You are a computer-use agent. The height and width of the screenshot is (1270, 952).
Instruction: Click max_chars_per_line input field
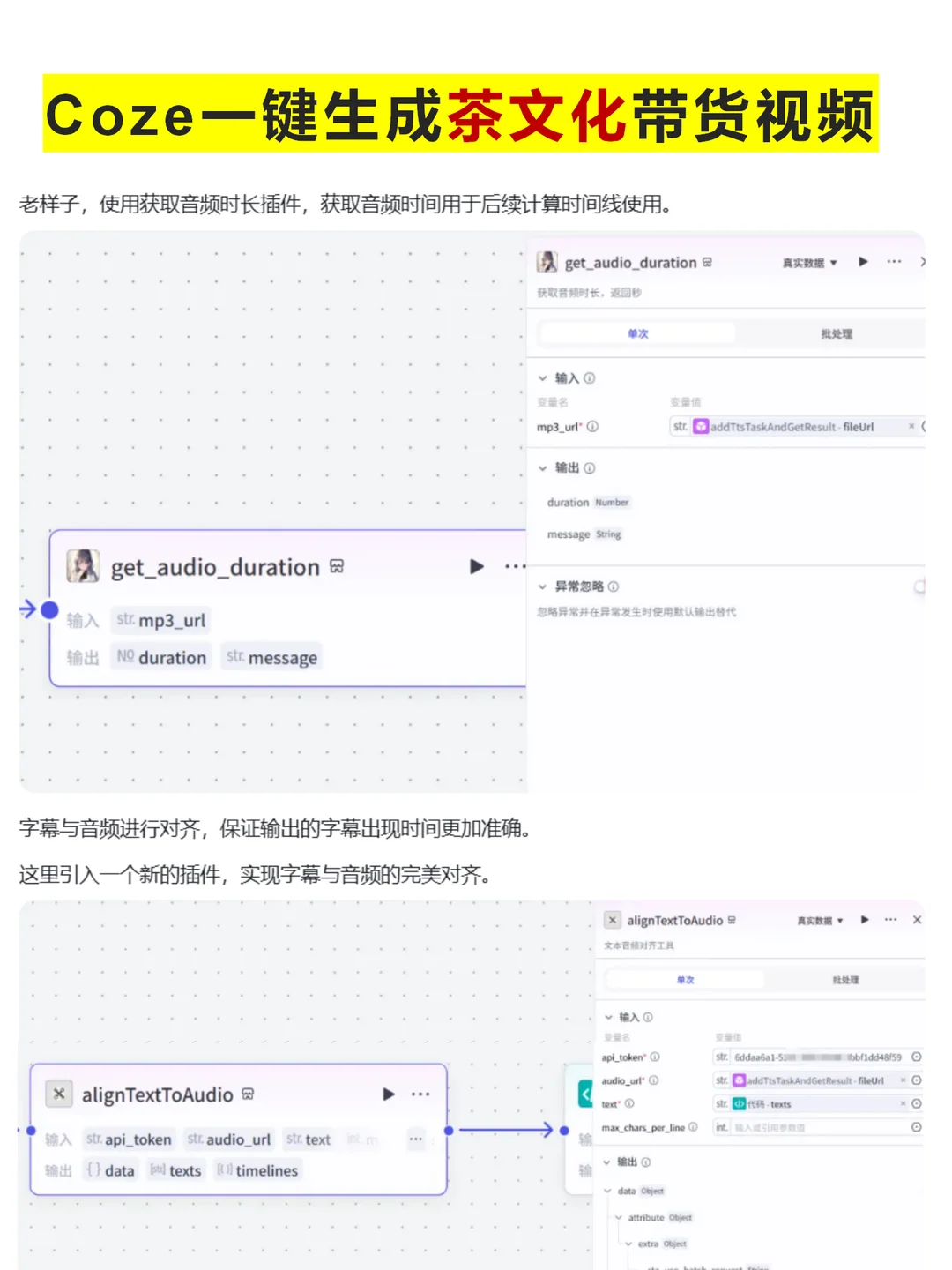(x=810, y=1128)
